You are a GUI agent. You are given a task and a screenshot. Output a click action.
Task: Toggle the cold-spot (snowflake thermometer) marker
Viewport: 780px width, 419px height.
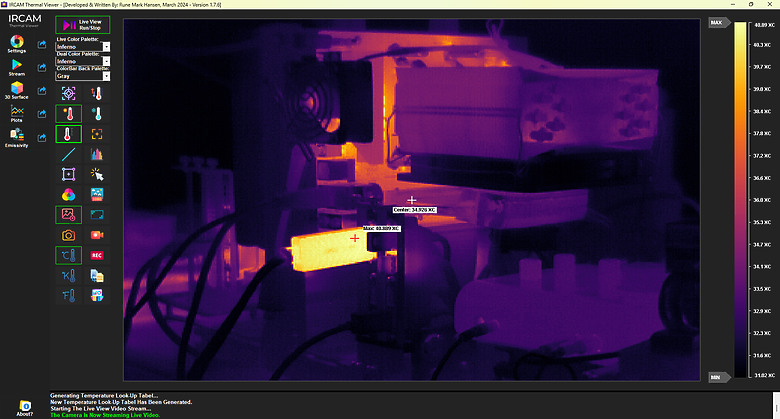click(x=97, y=114)
